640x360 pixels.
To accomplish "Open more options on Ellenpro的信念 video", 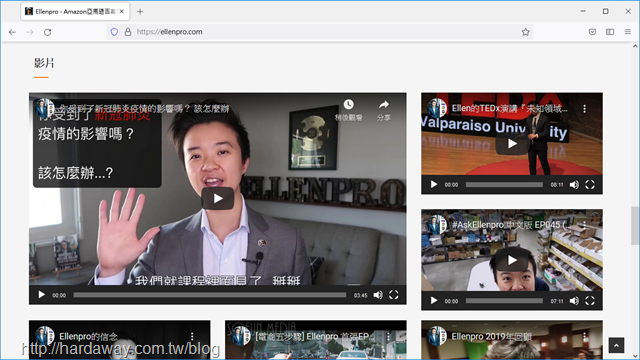I will coord(192,336).
